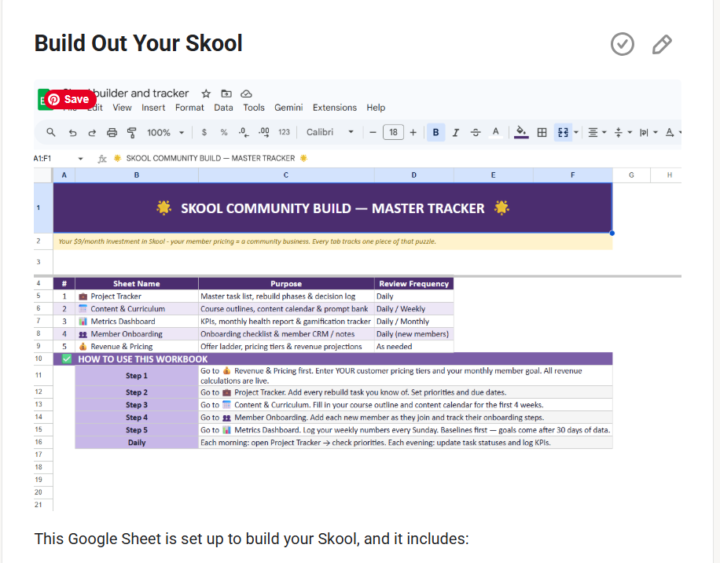Open the 100% zoom dropdown

click(x=165, y=133)
